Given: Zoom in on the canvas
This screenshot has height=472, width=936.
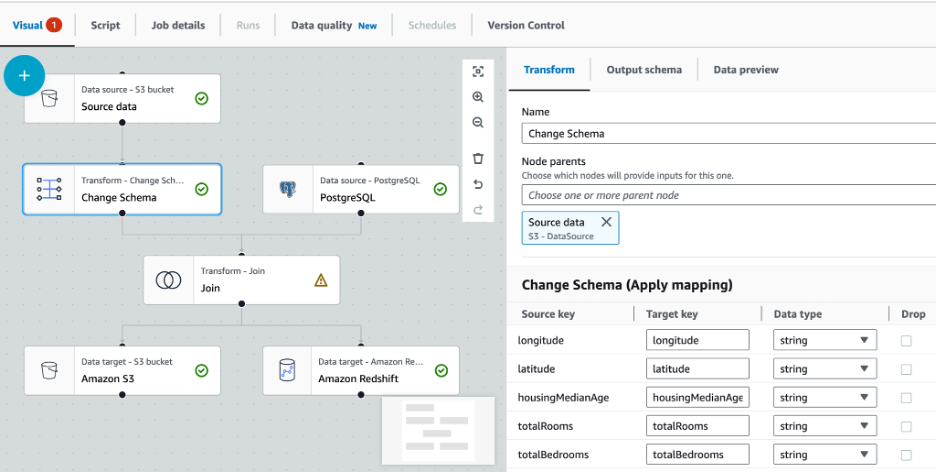Looking at the screenshot, I should (x=478, y=97).
